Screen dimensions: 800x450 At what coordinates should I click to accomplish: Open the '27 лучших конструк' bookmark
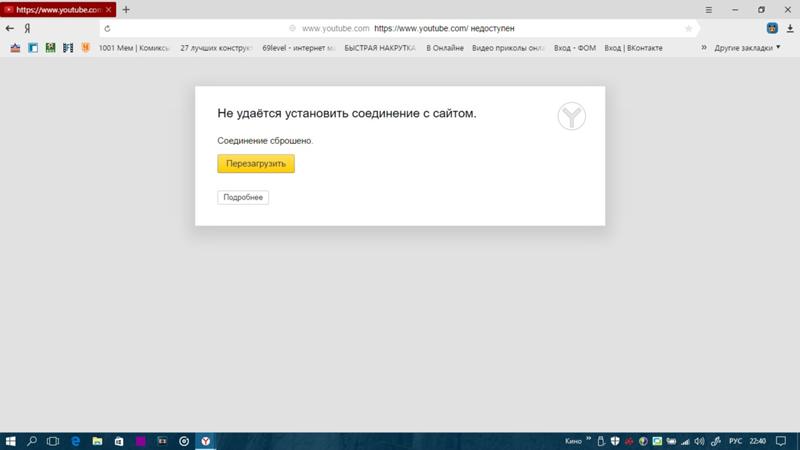click(216, 48)
